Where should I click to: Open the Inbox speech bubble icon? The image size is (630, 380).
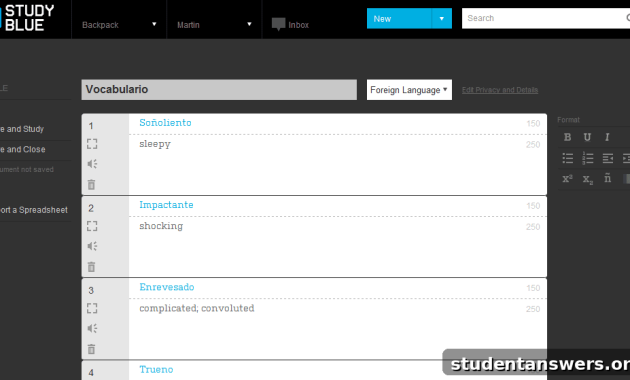pos(278,24)
